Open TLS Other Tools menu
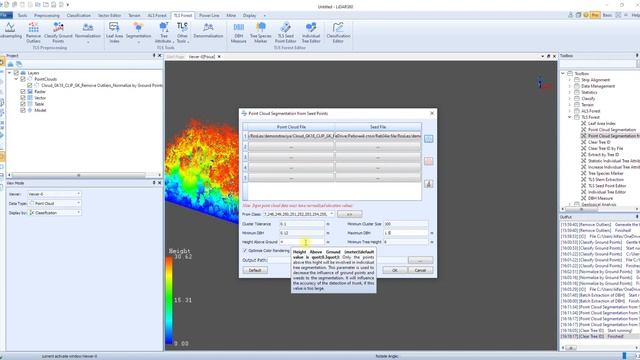The height and width of the screenshot is (360, 640). pos(182,33)
